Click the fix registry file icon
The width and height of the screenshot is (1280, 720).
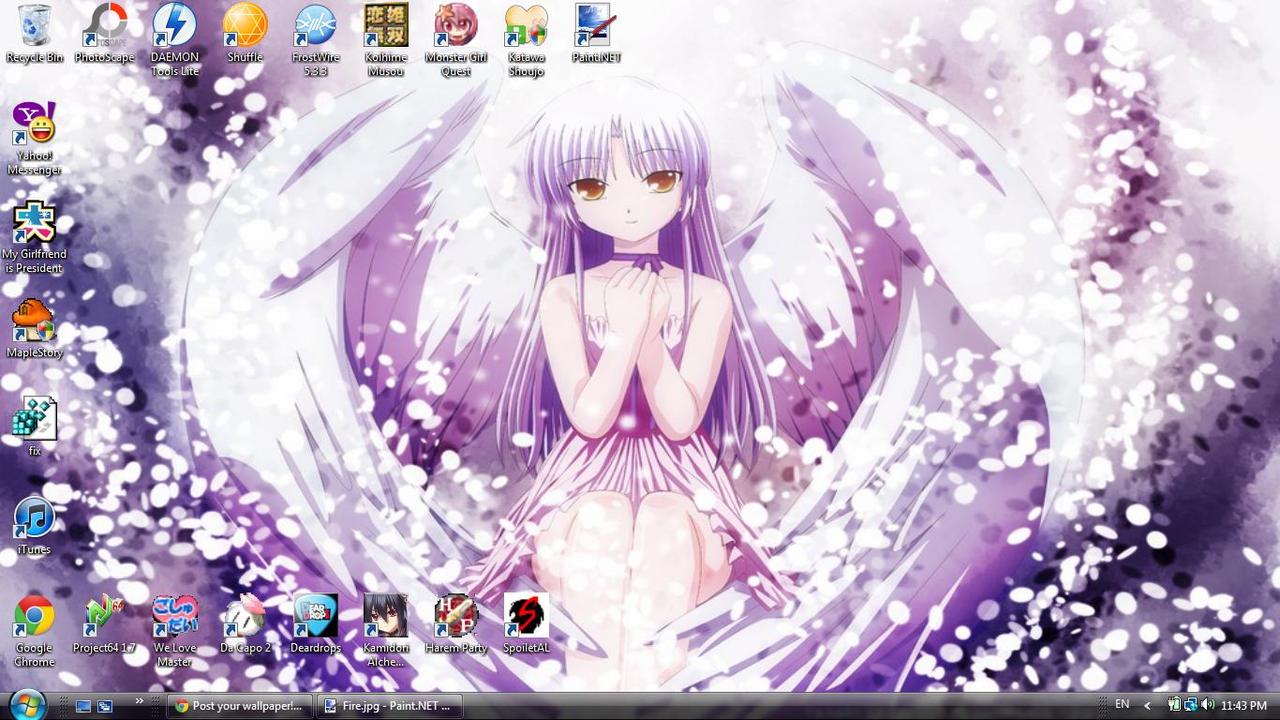pyautogui.click(x=34, y=421)
